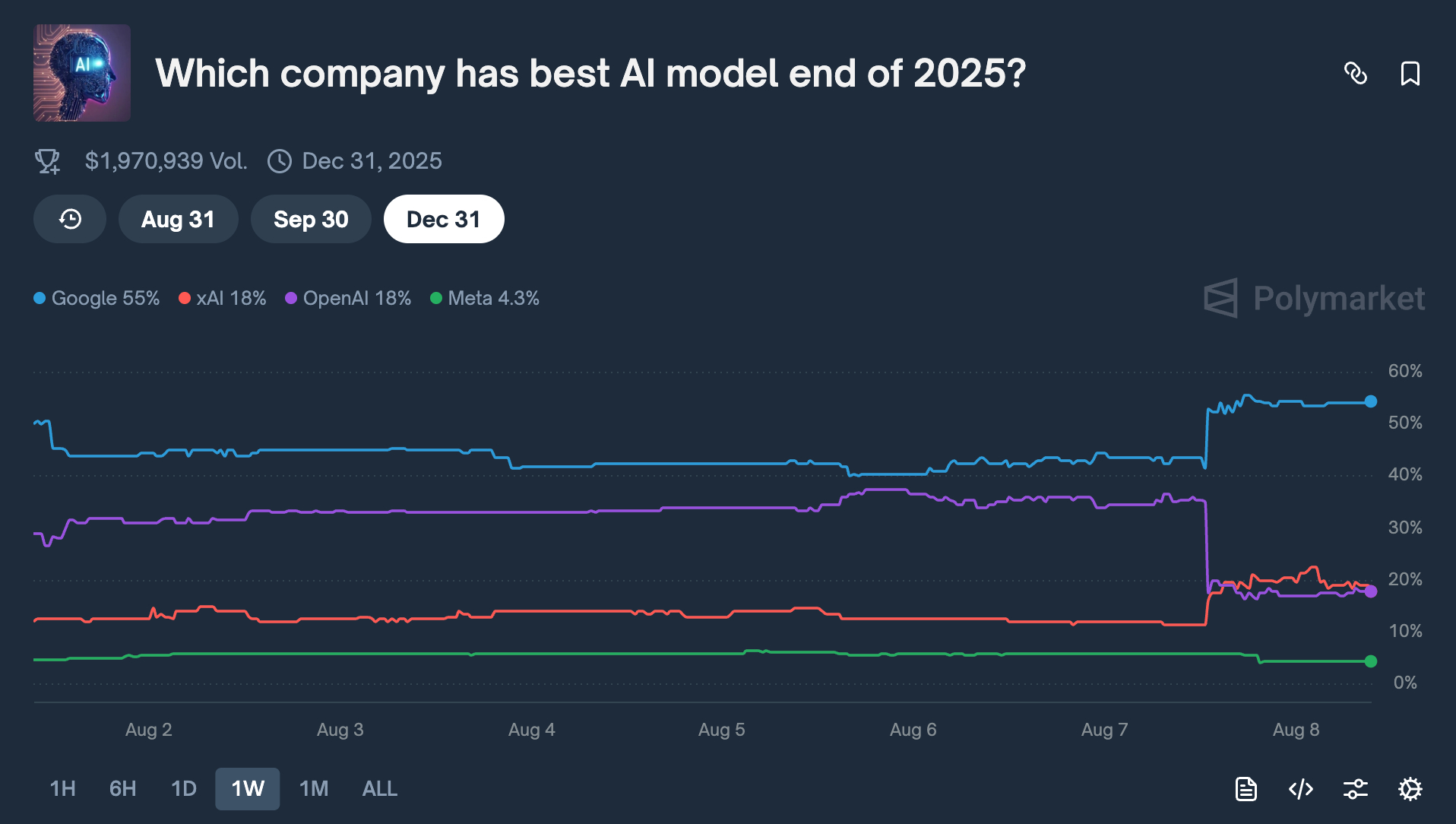Screen dimensions: 1456x824
Task: Open chart filter sliders icon
Action: 1355,789
